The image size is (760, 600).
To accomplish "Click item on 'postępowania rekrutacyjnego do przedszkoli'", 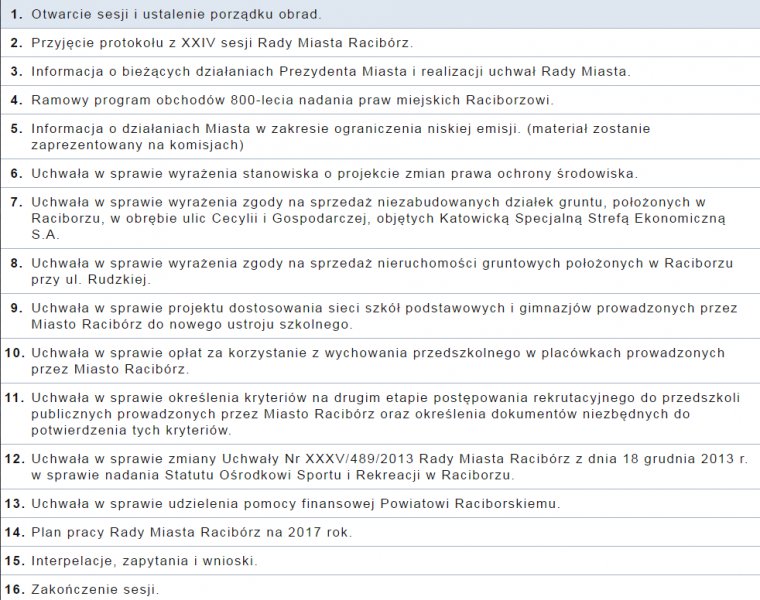I will (380, 413).
